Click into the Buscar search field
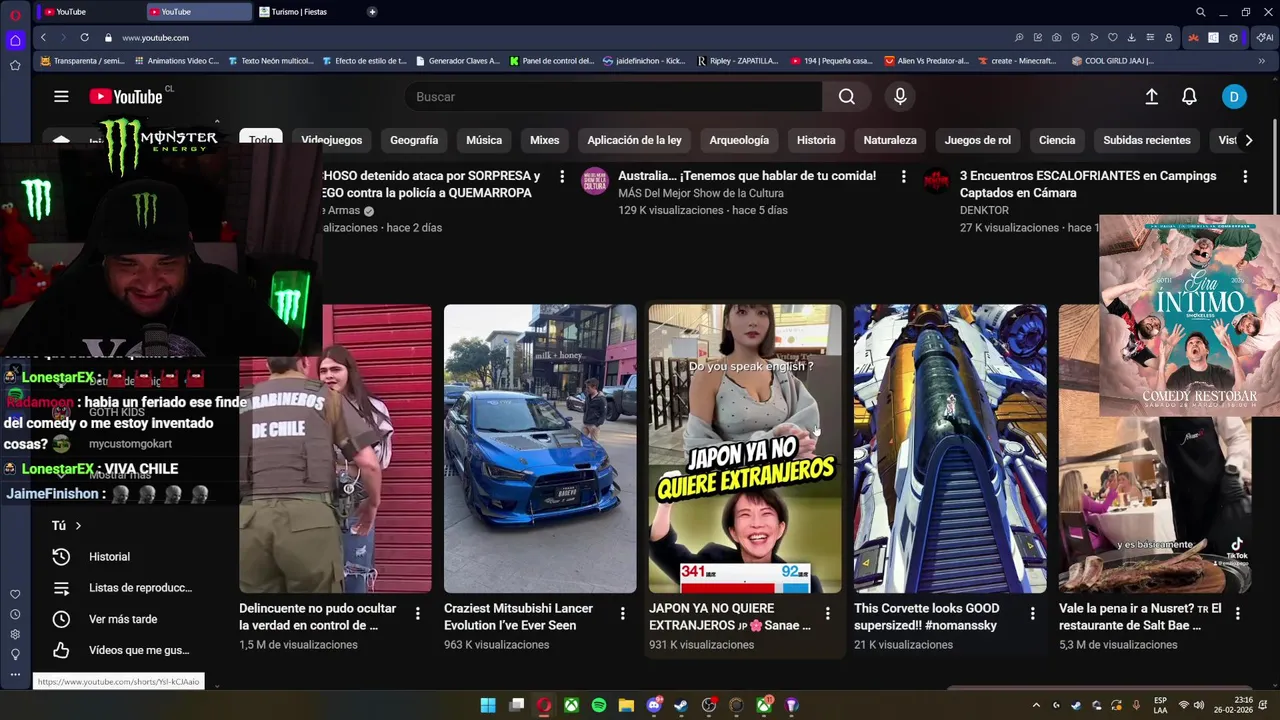The image size is (1280, 720). 613,97
